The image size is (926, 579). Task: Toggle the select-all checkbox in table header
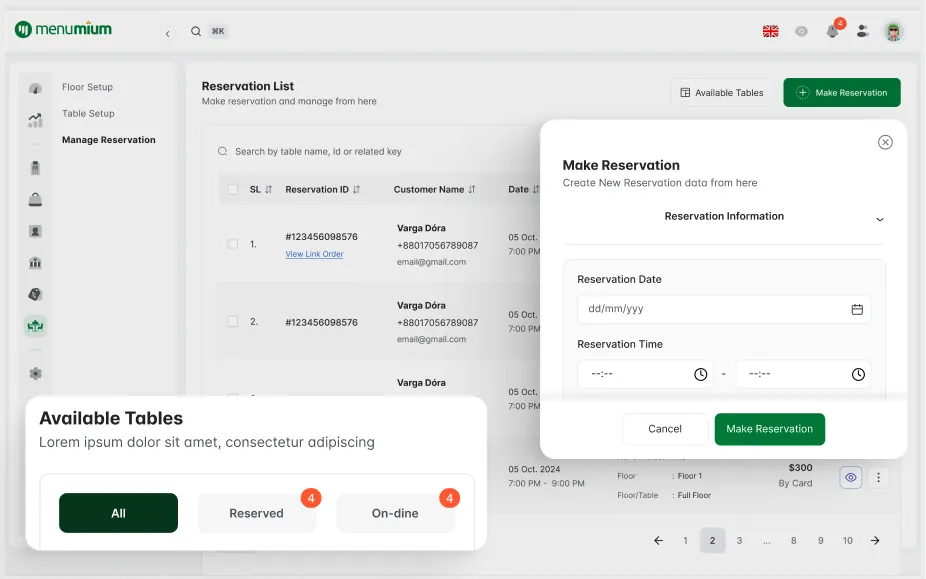point(232,189)
